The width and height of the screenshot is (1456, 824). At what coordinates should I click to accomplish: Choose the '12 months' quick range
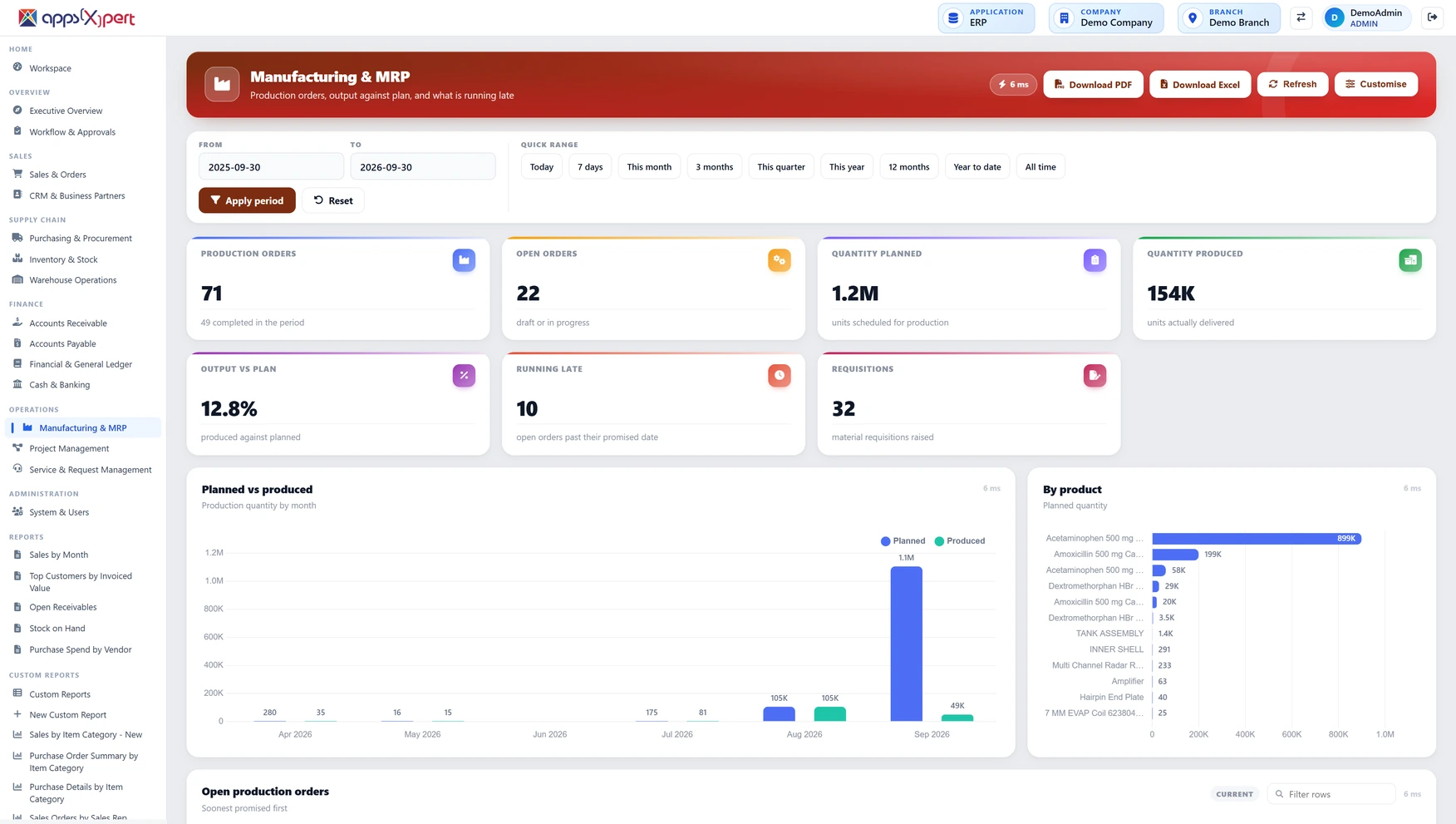[x=909, y=166]
